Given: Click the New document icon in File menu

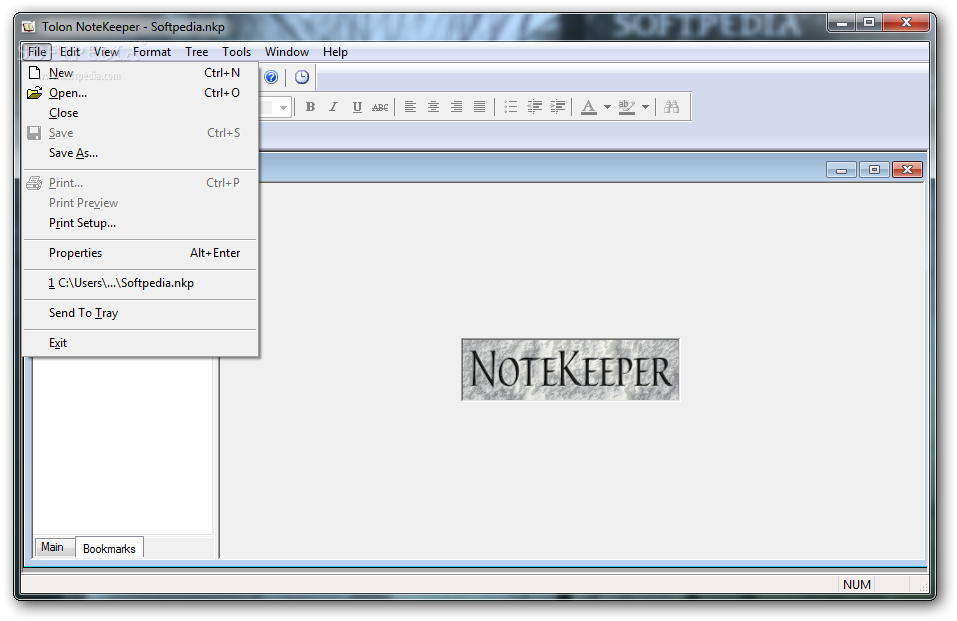Looking at the screenshot, I should point(35,73).
